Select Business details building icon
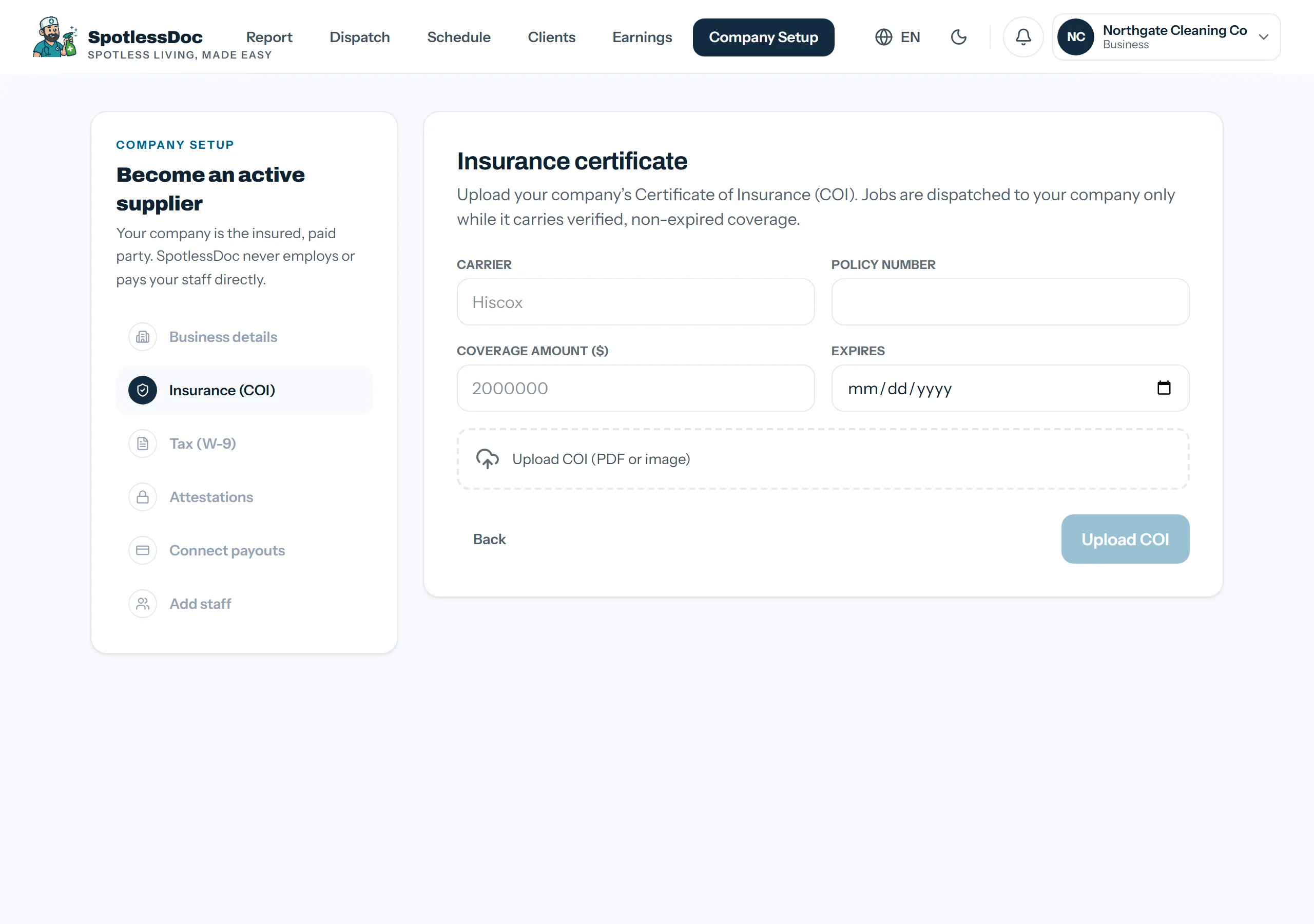1314x924 pixels. 143,337
